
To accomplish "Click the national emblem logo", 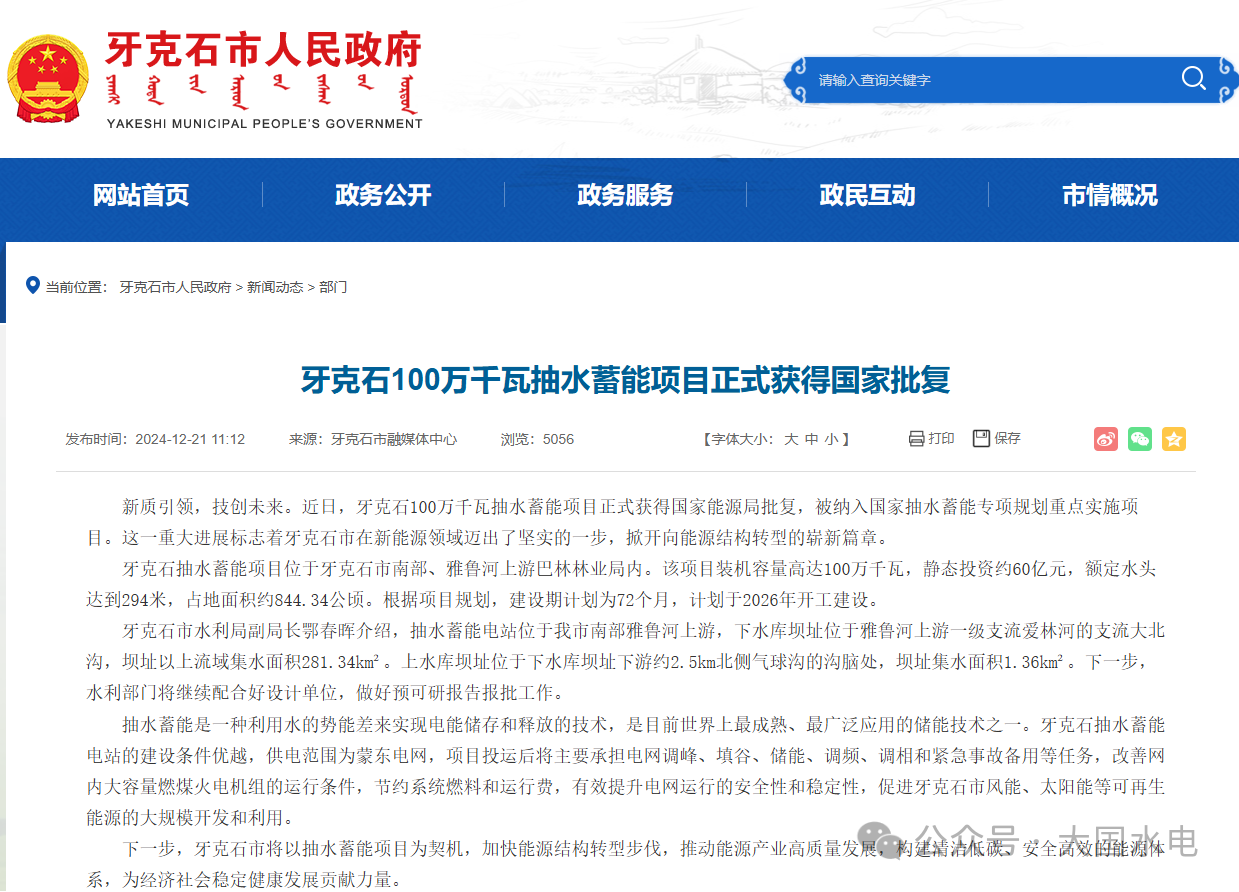I will [x=47, y=79].
